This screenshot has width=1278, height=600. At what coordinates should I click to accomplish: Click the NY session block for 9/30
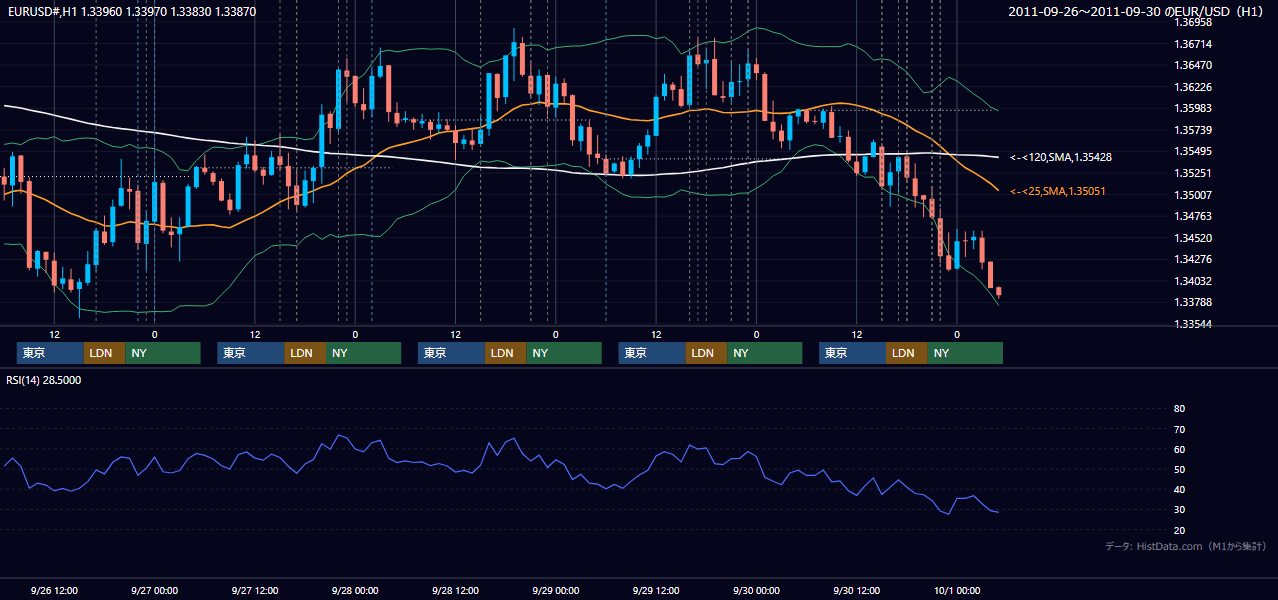point(965,353)
